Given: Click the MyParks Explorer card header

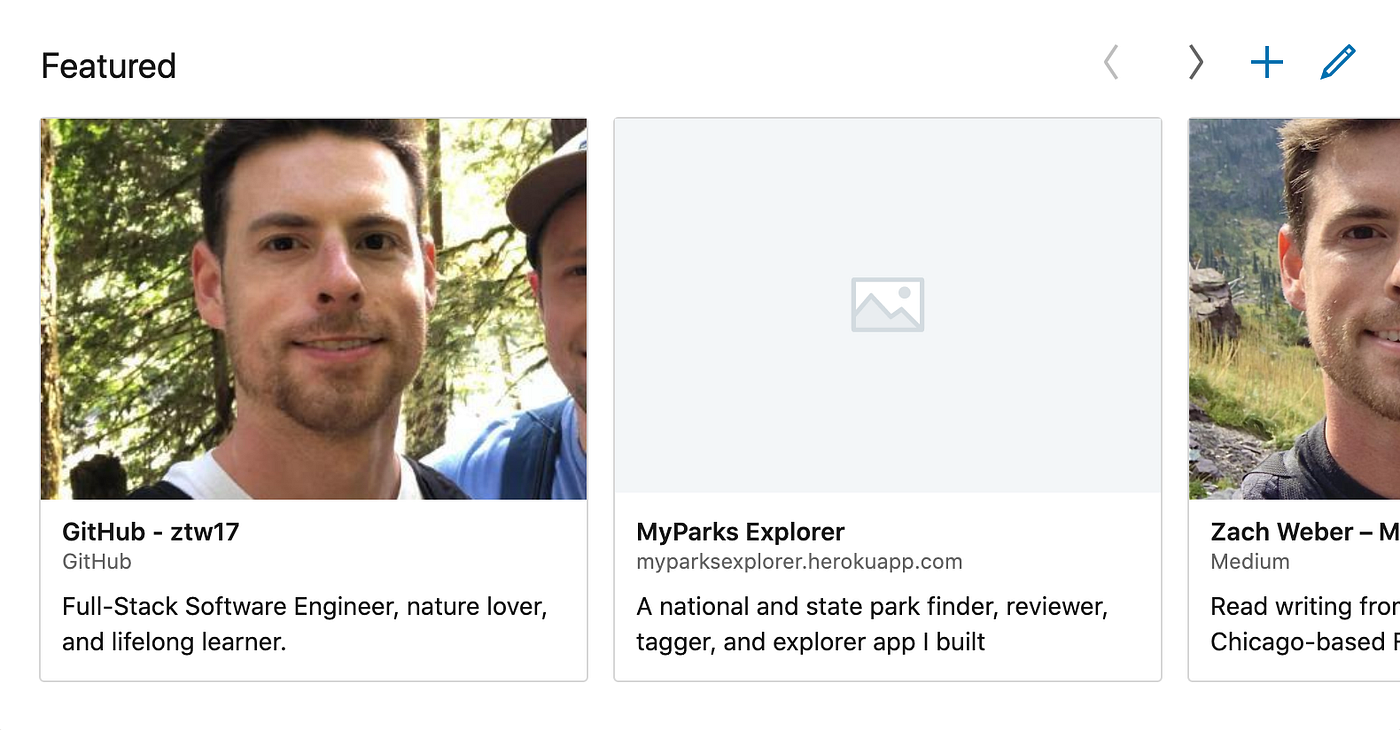Looking at the screenshot, I should coord(740,531).
